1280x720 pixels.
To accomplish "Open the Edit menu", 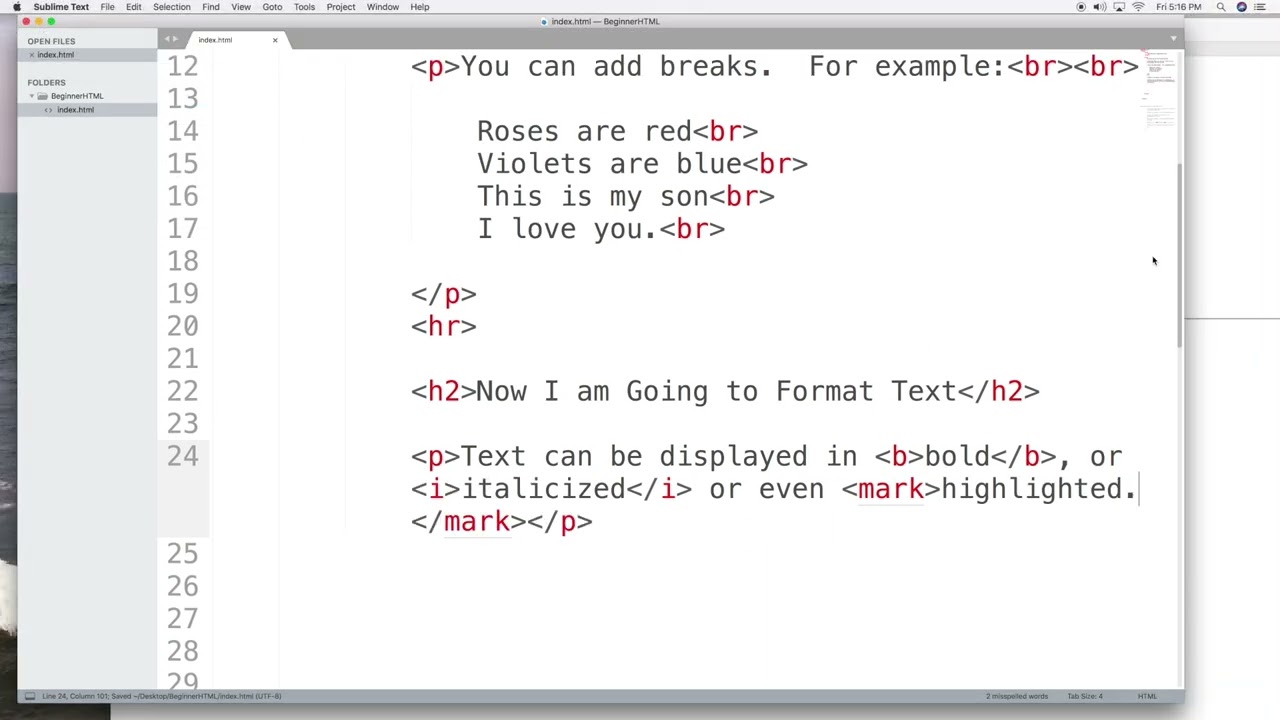I will click(133, 7).
